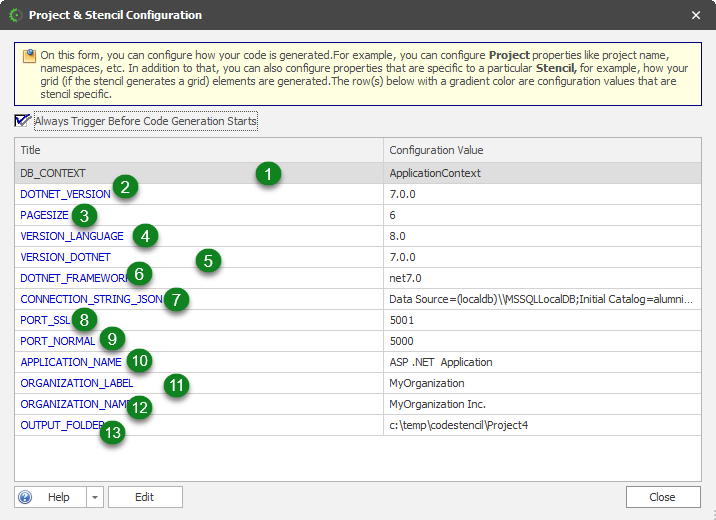The image size is (716, 520).
Task: Click the info note icon in description box
Action: coord(29,57)
